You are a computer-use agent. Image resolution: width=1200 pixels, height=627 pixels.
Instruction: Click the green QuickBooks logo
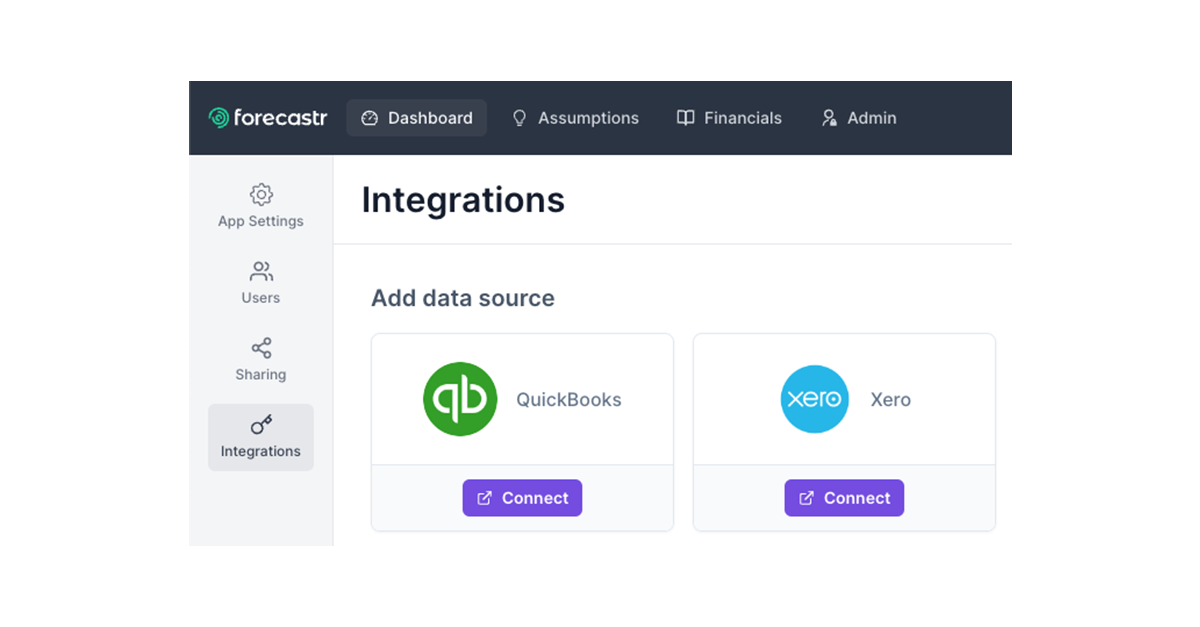460,399
